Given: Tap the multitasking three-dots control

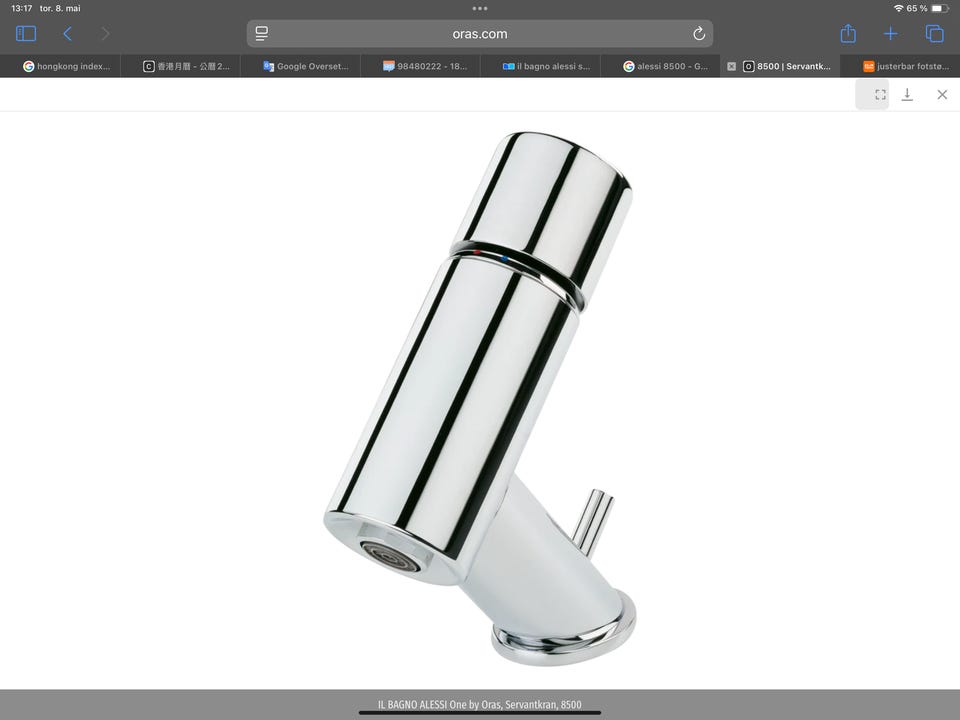Looking at the screenshot, I should pyautogui.click(x=480, y=9).
